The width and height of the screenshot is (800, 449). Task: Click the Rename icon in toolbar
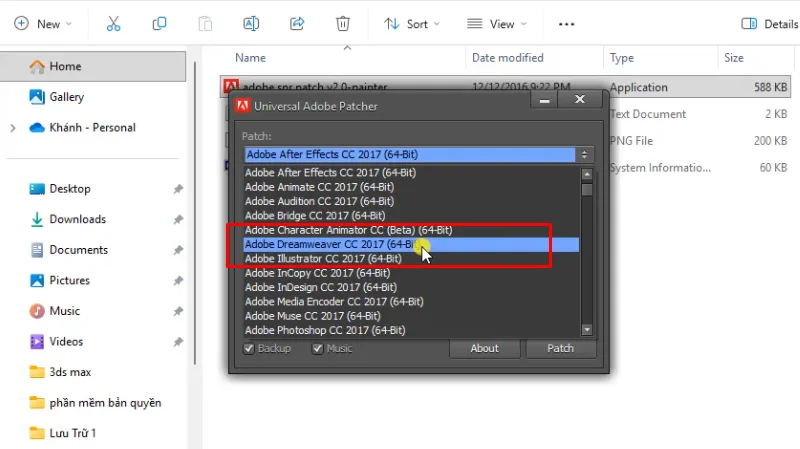251,24
